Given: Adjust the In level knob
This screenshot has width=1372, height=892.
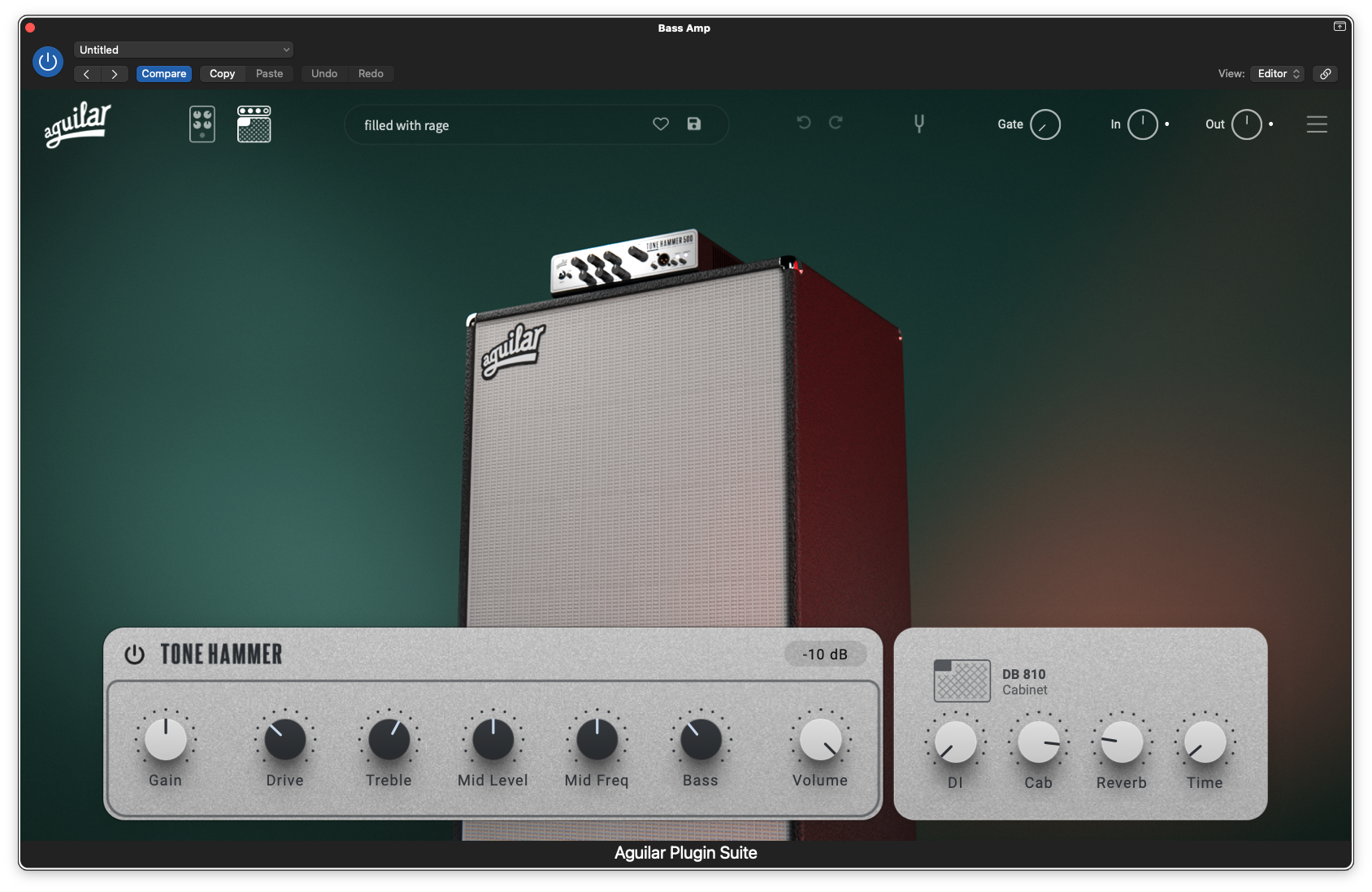Looking at the screenshot, I should (x=1143, y=124).
